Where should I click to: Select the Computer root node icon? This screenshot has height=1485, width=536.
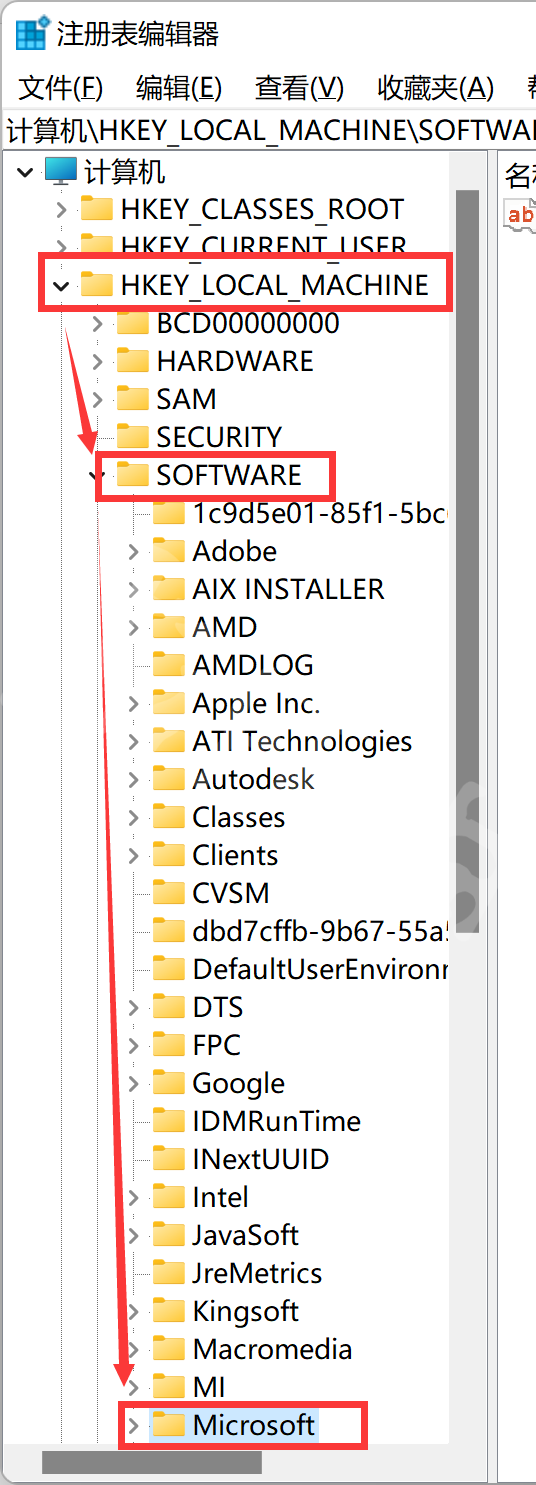(x=61, y=171)
